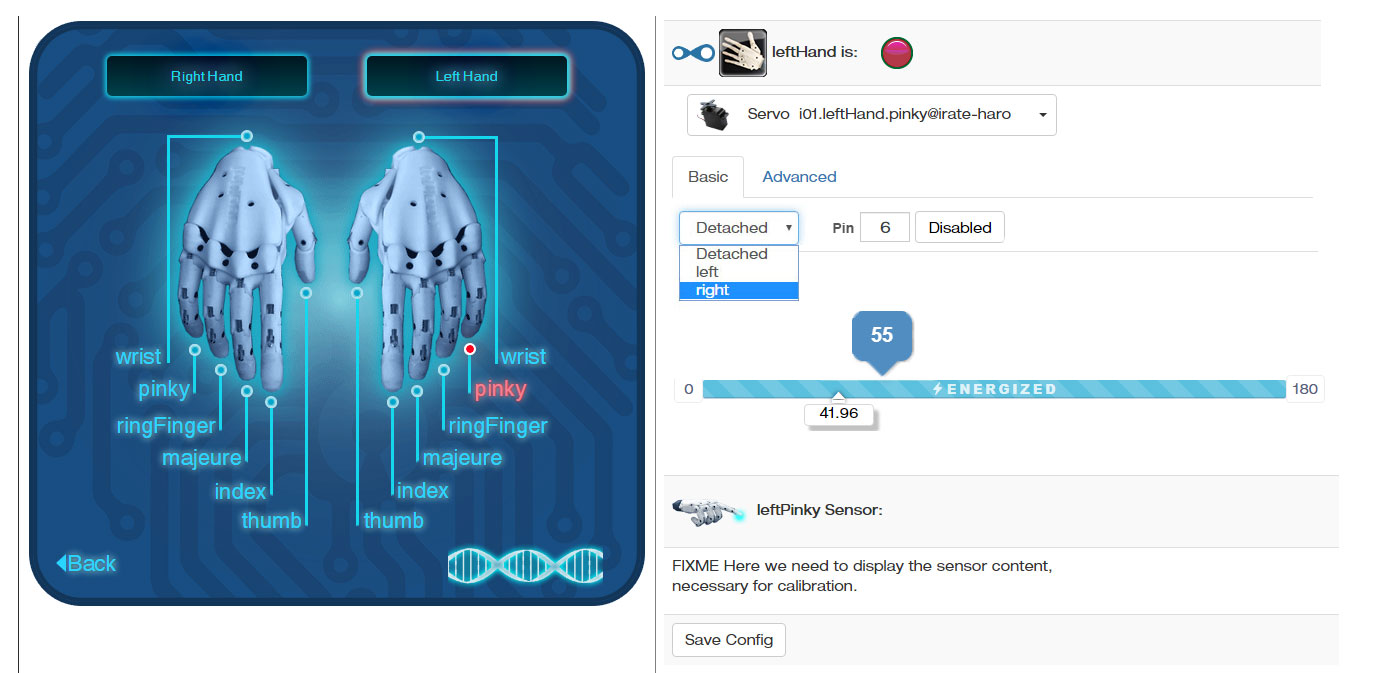Screen dimensions: 1373x673
Task: Select the red left-hand pinky marker dot
Action: 470,349
